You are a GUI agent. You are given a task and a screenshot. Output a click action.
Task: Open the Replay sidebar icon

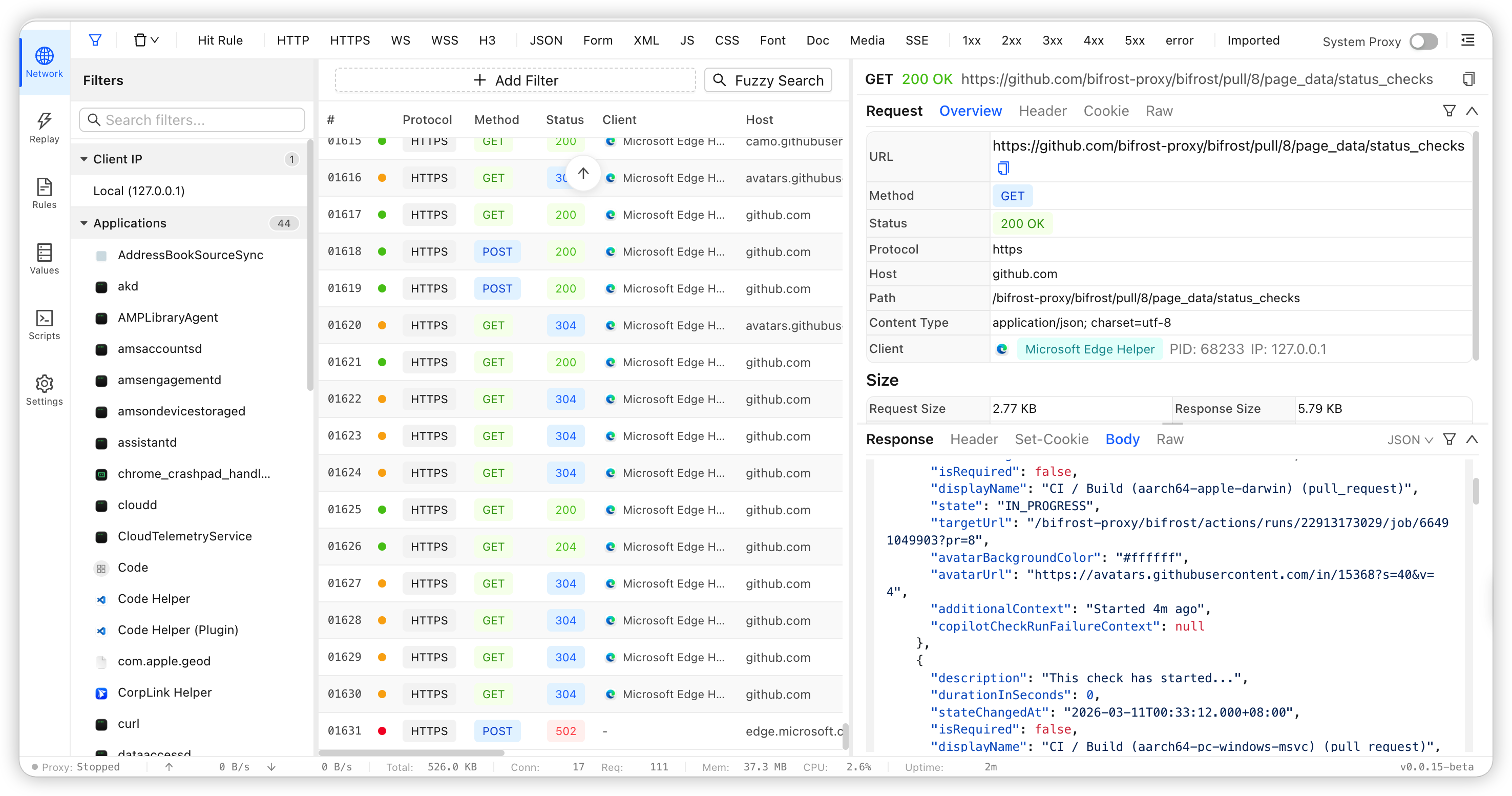point(44,128)
